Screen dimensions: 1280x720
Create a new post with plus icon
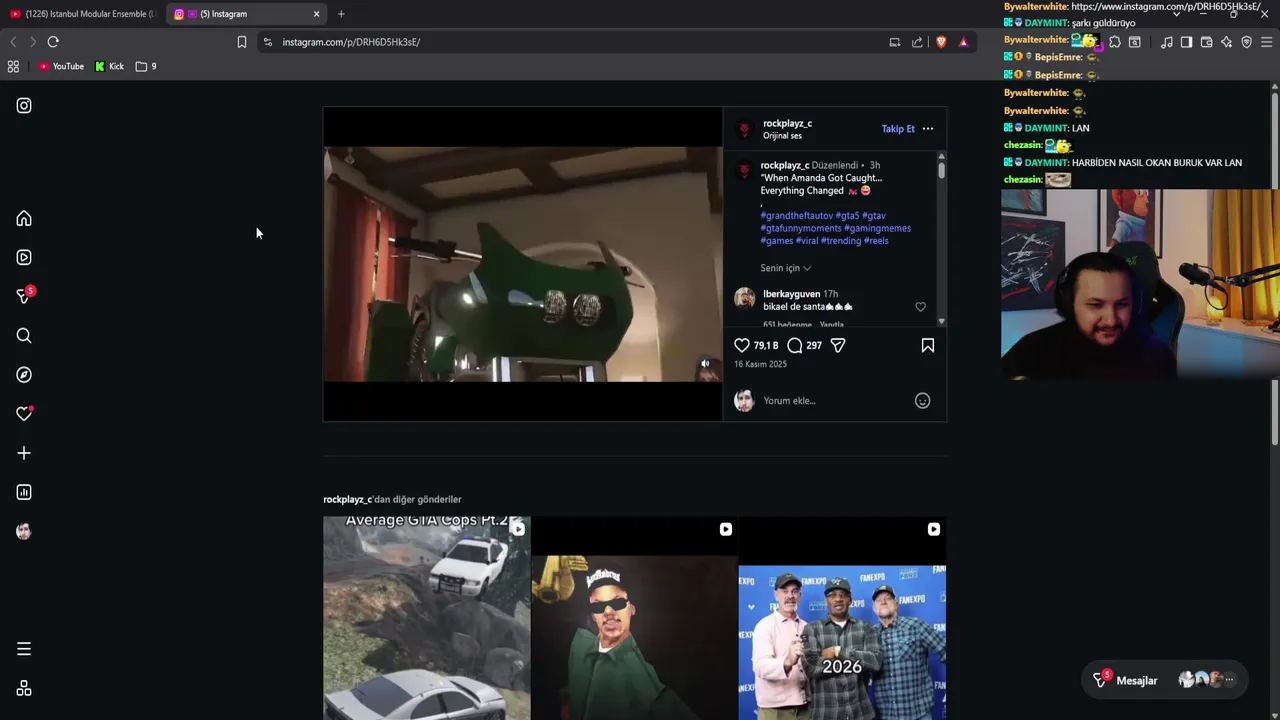(24, 453)
